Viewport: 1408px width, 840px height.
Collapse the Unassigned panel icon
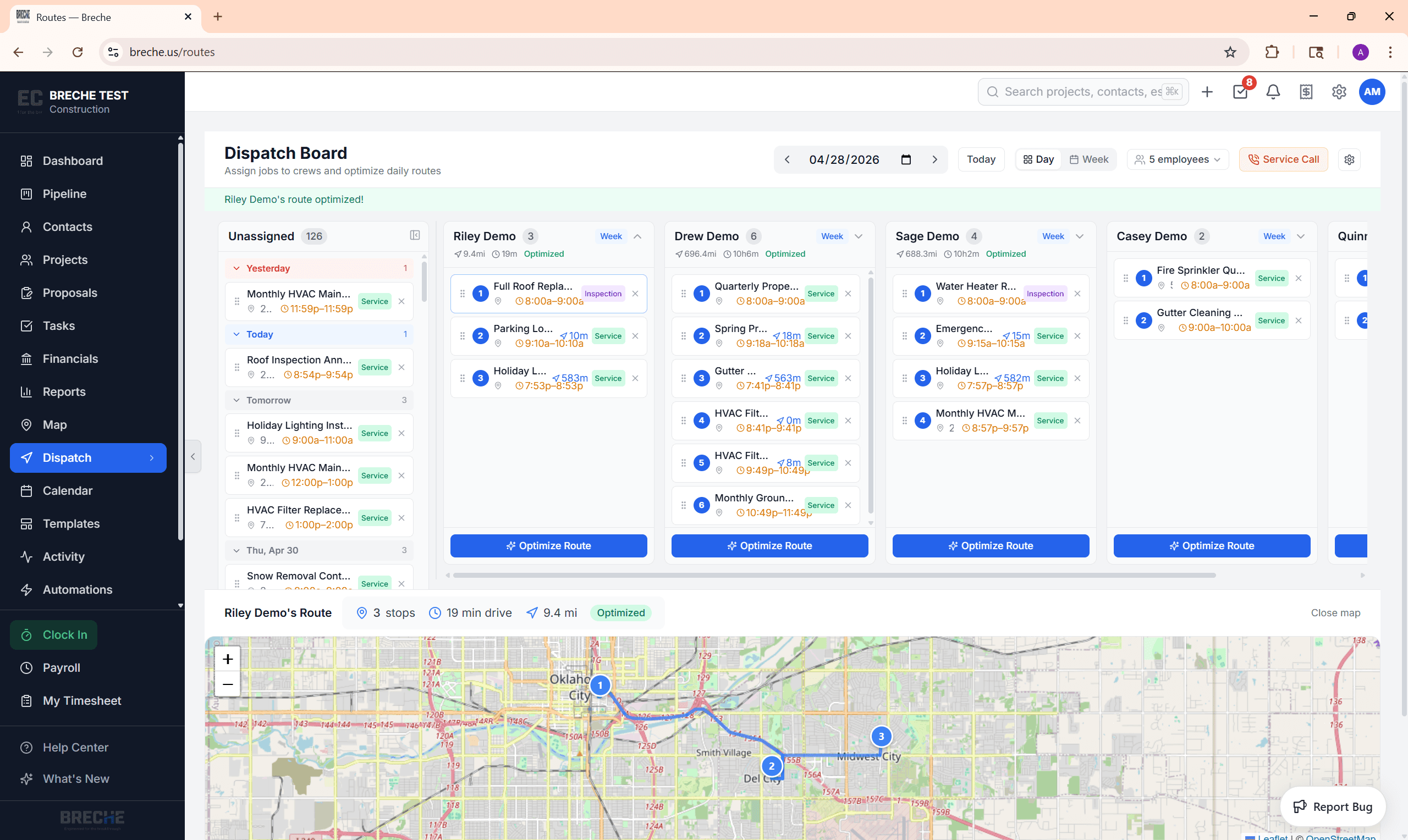(x=415, y=235)
